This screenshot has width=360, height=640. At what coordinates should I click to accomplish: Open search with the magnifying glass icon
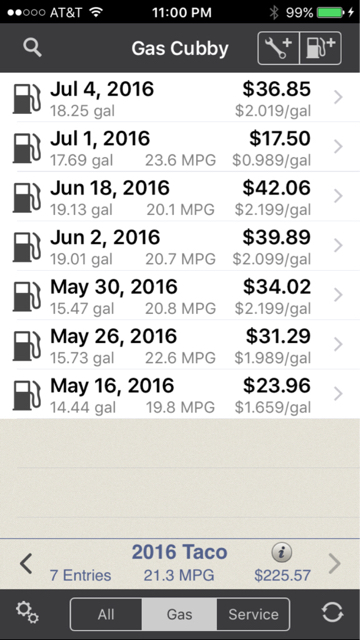[x=32, y=48]
